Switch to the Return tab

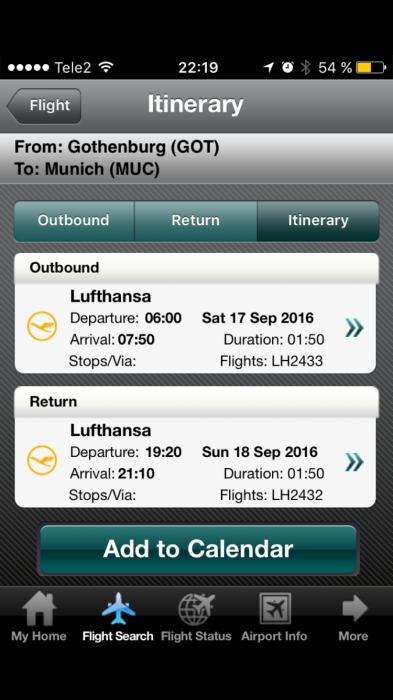coord(196,221)
